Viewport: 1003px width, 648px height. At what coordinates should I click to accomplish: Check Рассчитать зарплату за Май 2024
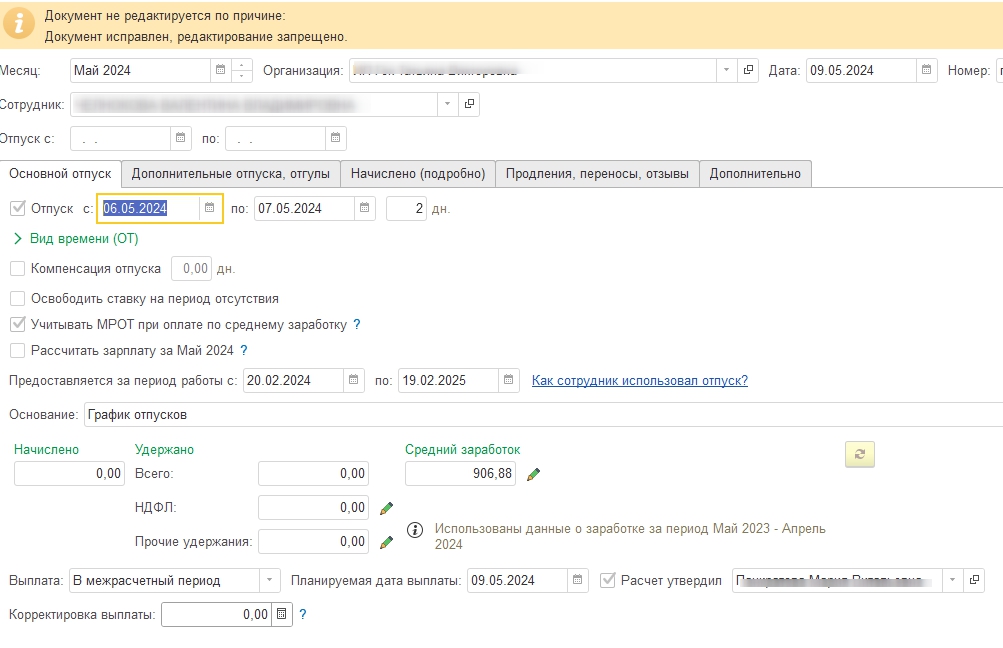(17, 351)
